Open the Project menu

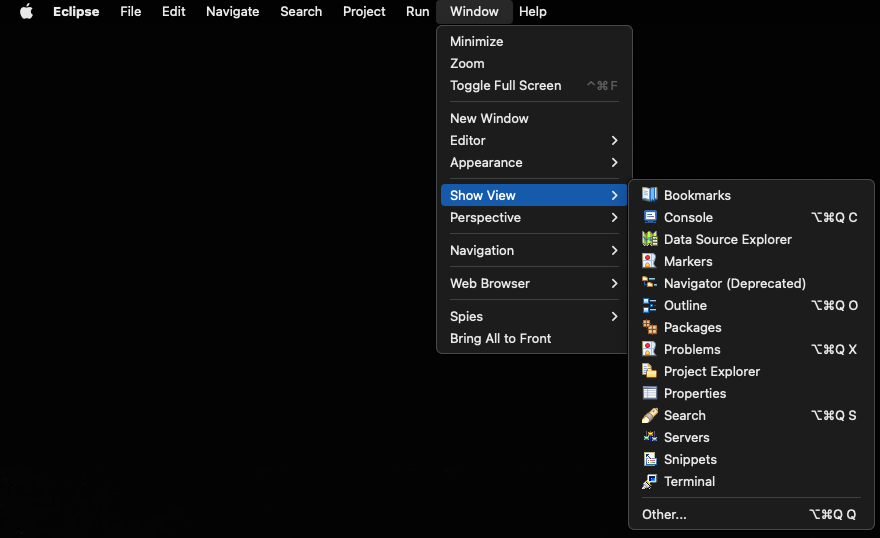[x=364, y=11]
